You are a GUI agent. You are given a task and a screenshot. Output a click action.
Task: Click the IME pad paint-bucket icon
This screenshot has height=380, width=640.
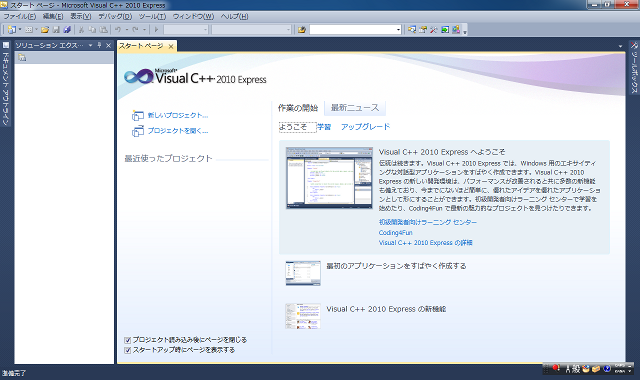[586, 369]
